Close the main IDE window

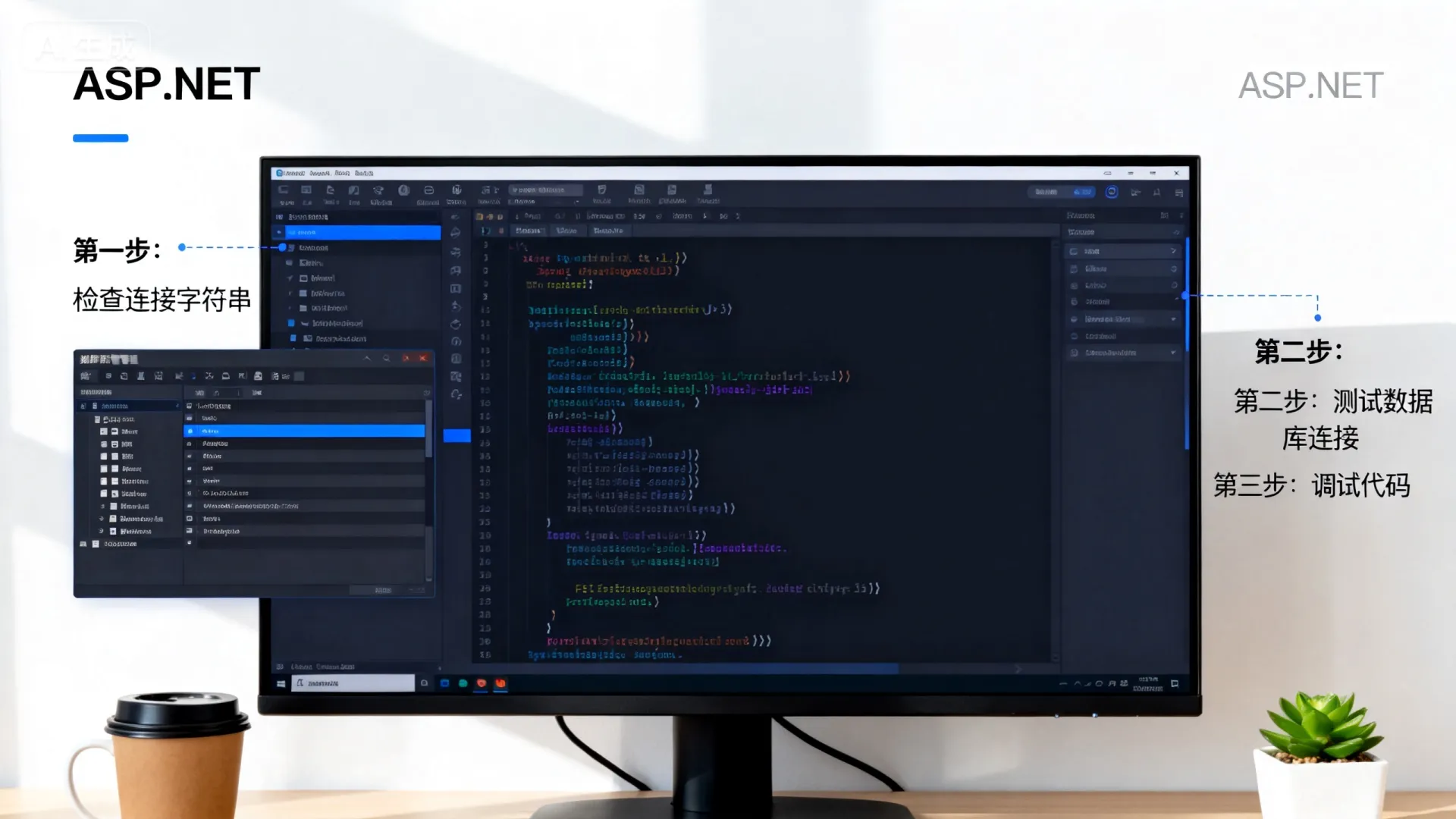pyautogui.click(x=1176, y=173)
